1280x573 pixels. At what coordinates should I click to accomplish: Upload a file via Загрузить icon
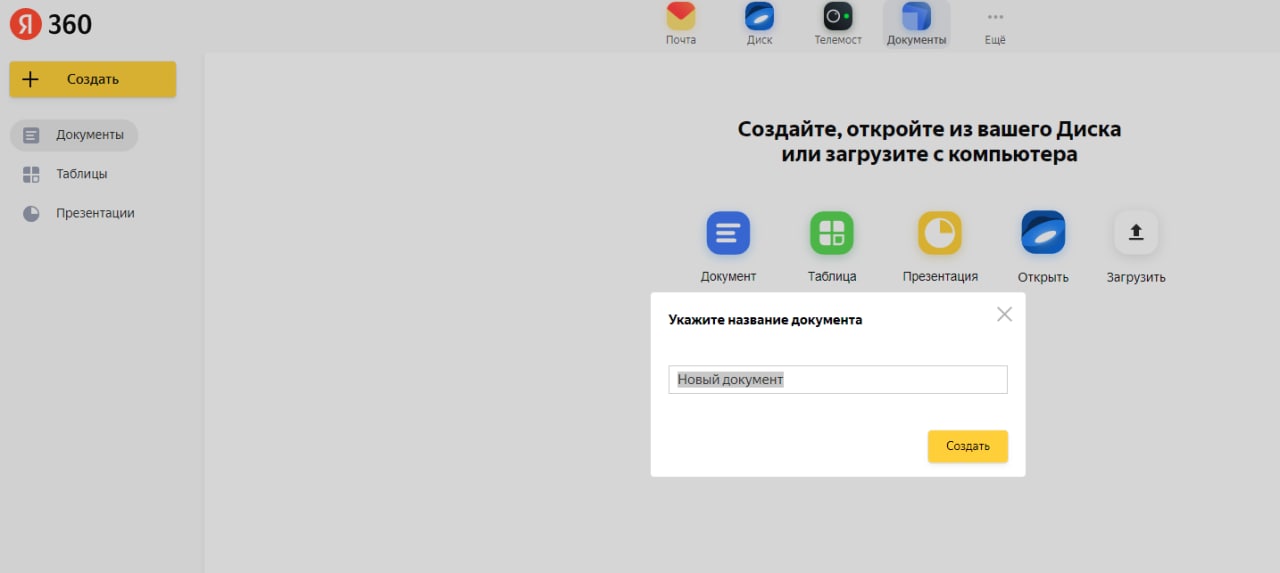click(x=1136, y=233)
